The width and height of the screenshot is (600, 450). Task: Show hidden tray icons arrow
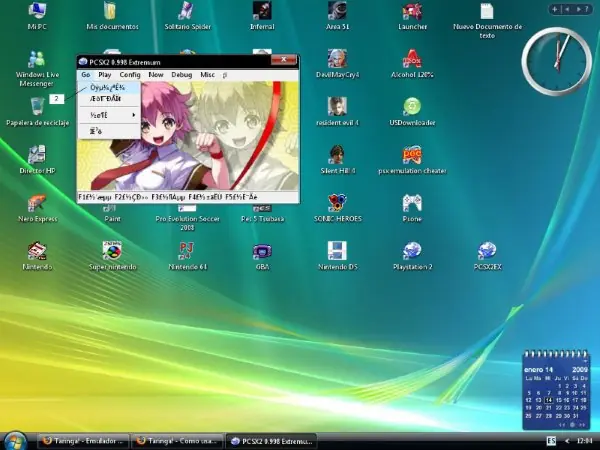tap(567, 441)
